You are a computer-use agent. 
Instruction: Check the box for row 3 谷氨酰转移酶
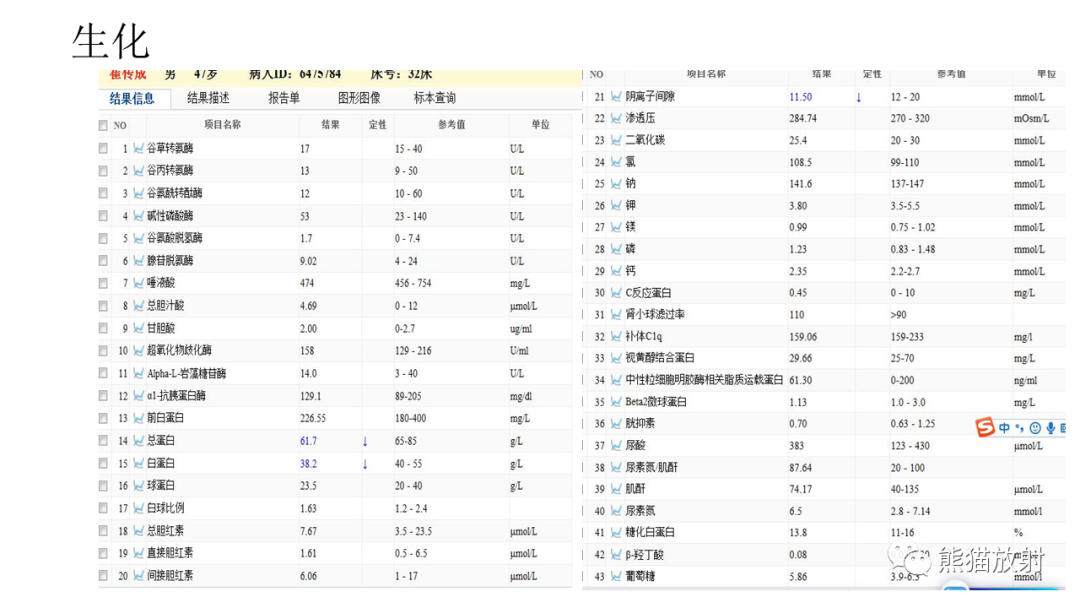tap(103, 193)
